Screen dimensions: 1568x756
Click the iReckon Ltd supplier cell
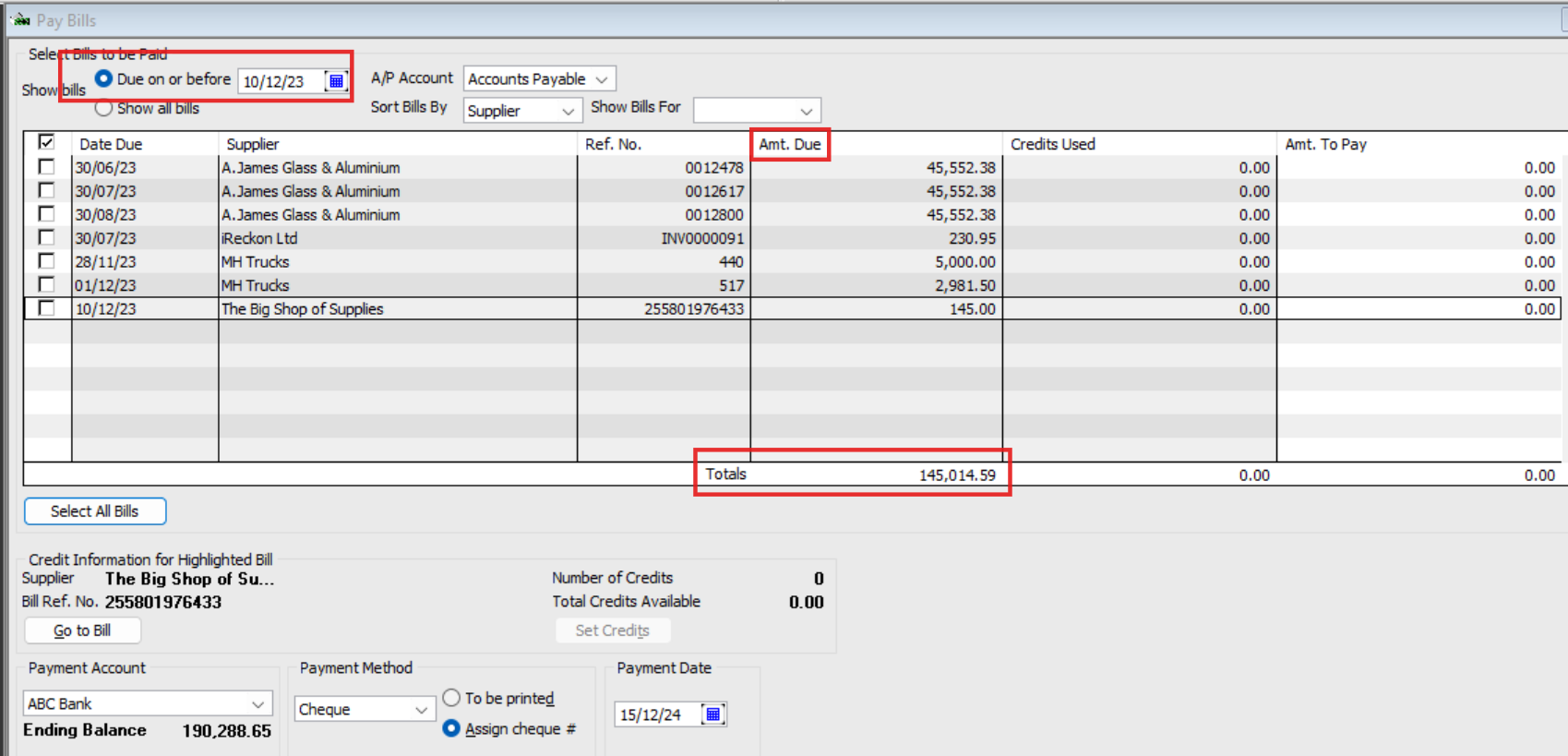point(398,238)
